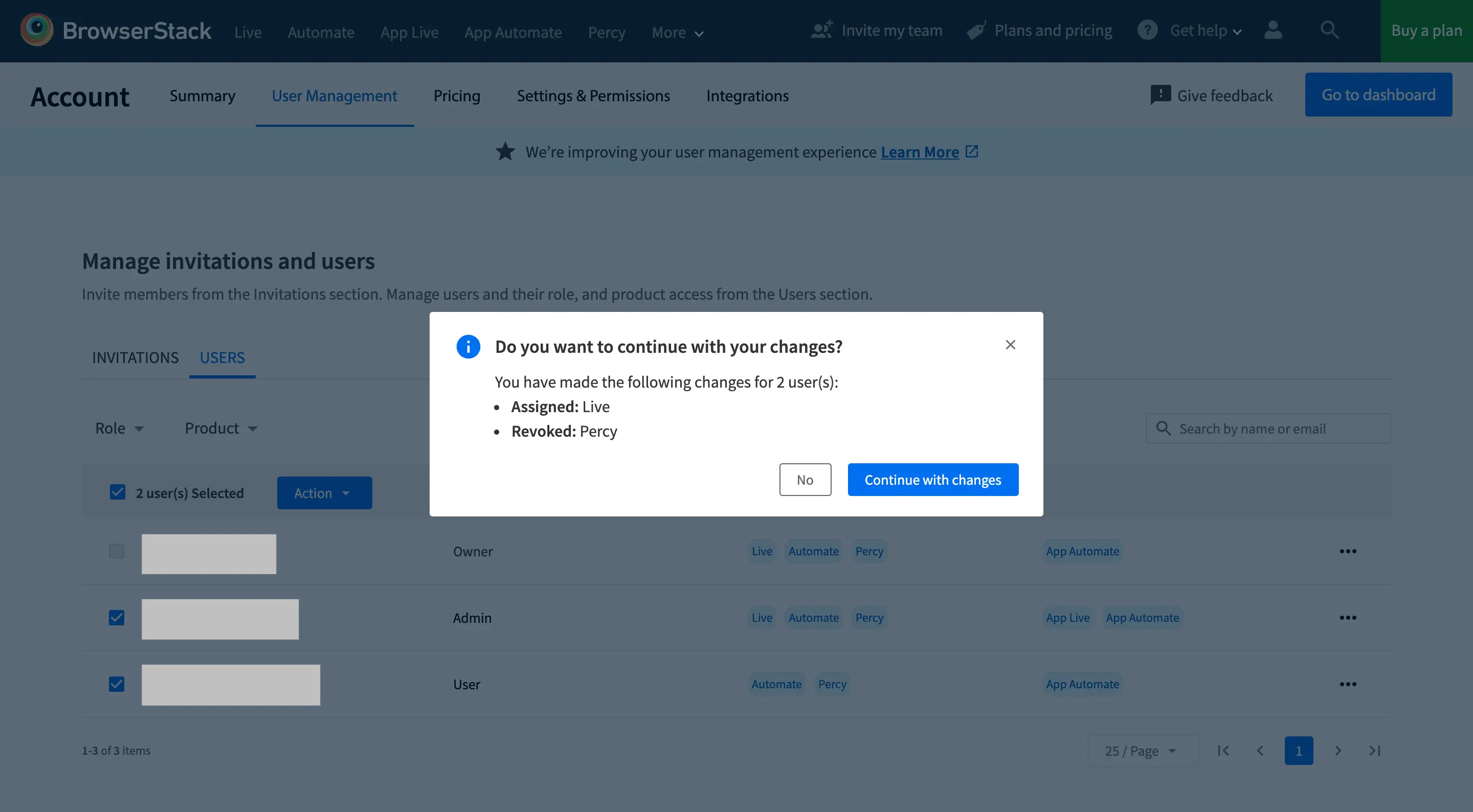The image size is (1473, 812).
Task: Open the 25 / Page dropdown
Action: pos(1140,750)
